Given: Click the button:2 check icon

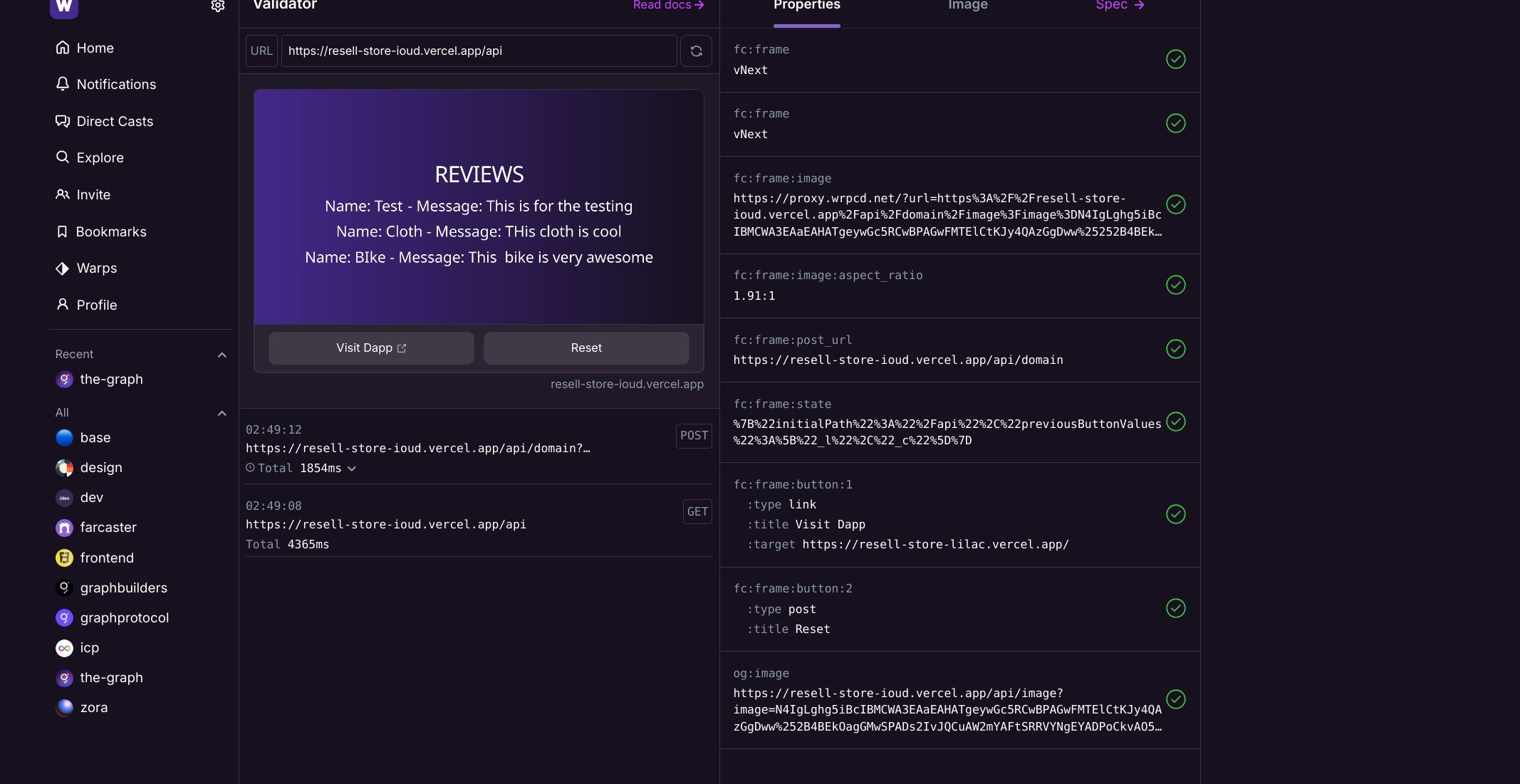Looking at the screenshot, I should click(x=1175, y=608).
